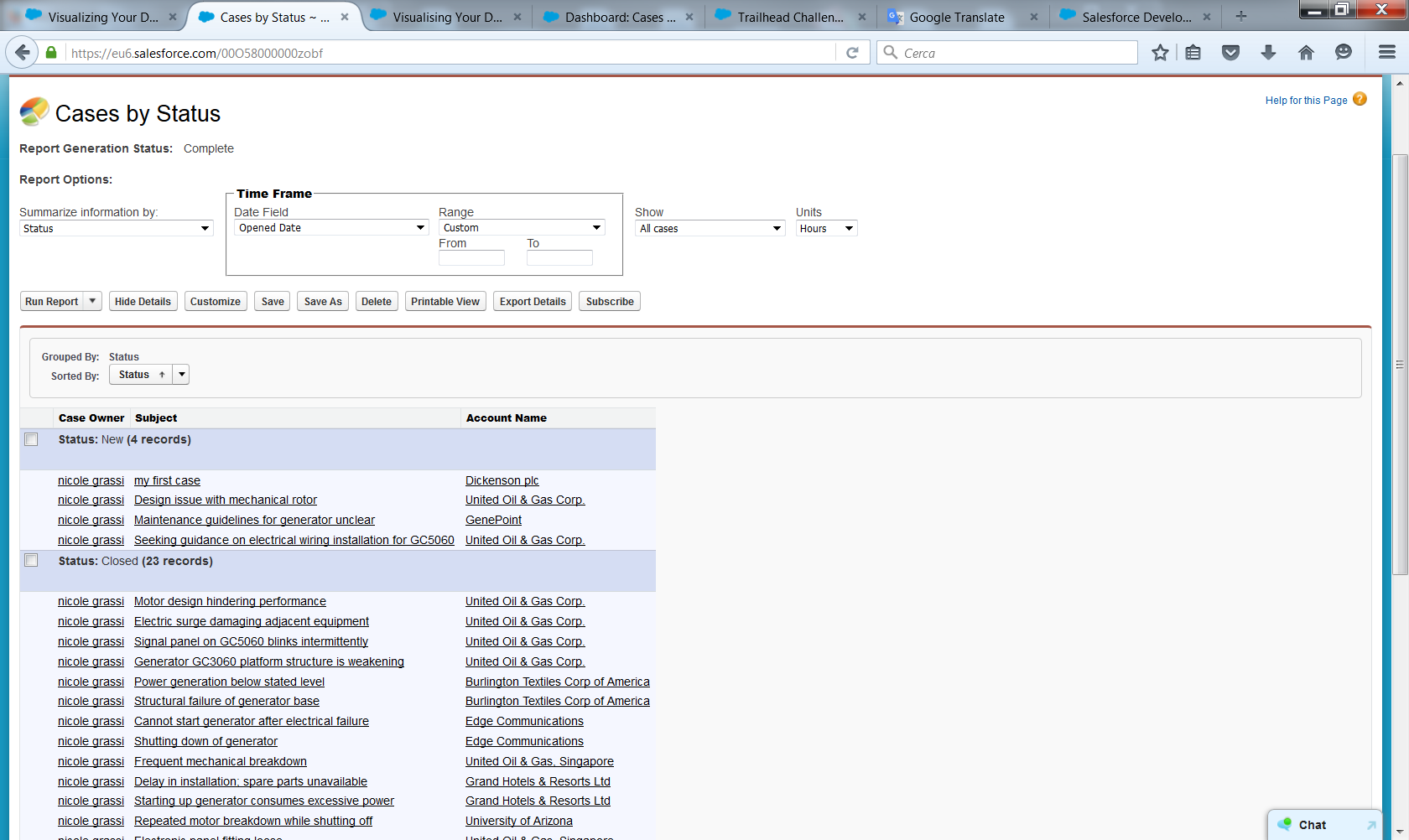Open the Dickenson plc account link
This screenshot has height=840, width=1409.
click(502, 480)
